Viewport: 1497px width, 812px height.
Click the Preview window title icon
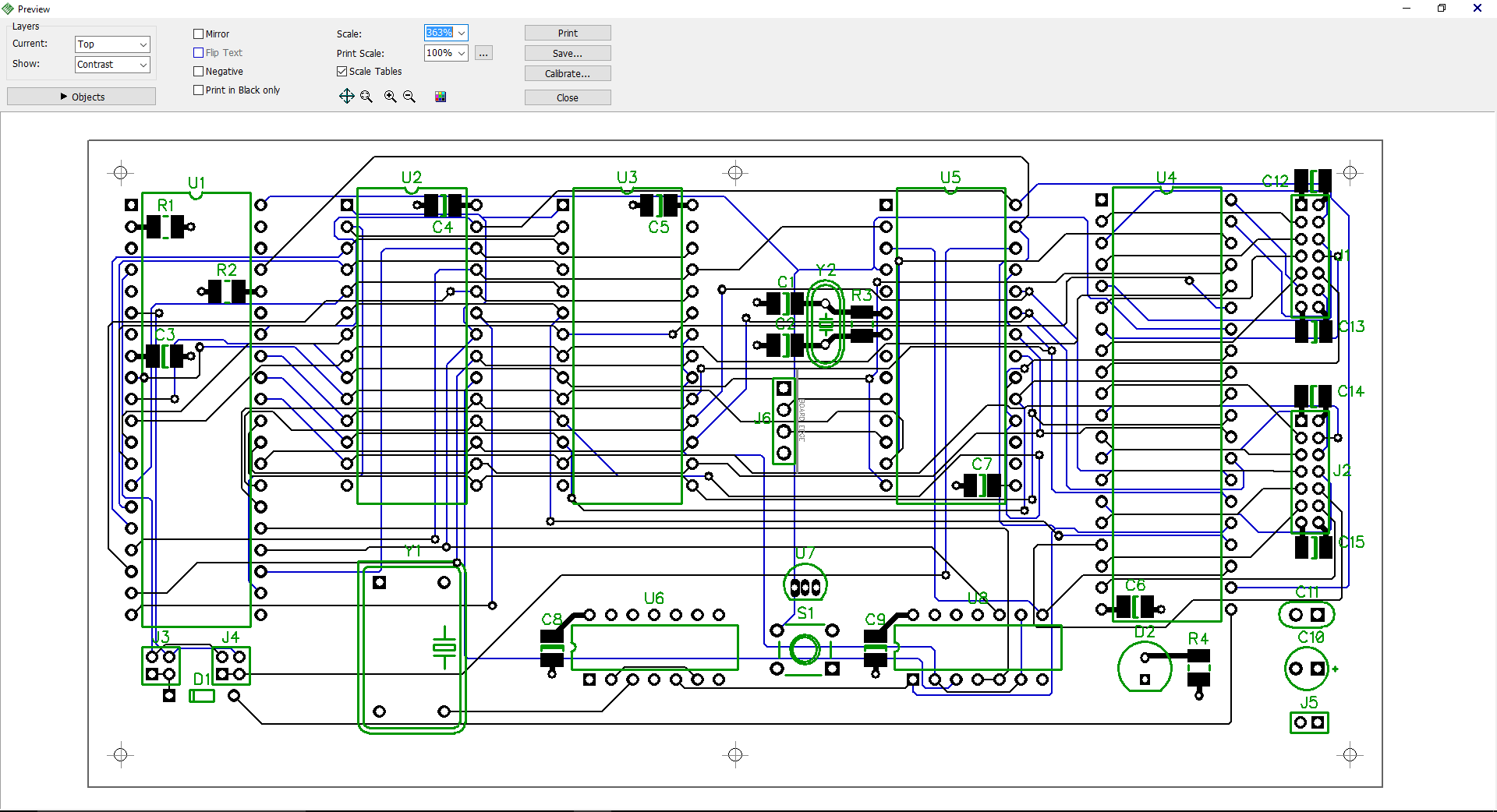click(x=8, y=9)
